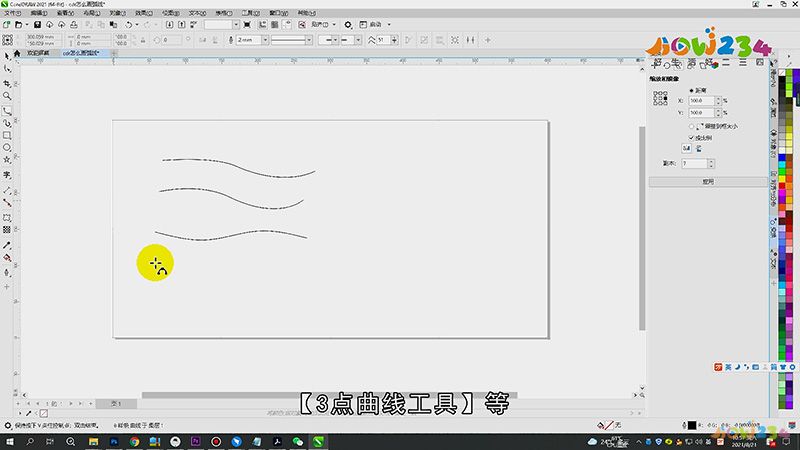
Task: Select the Drop shadow effects tool
Action: click(x=7, y=218)
